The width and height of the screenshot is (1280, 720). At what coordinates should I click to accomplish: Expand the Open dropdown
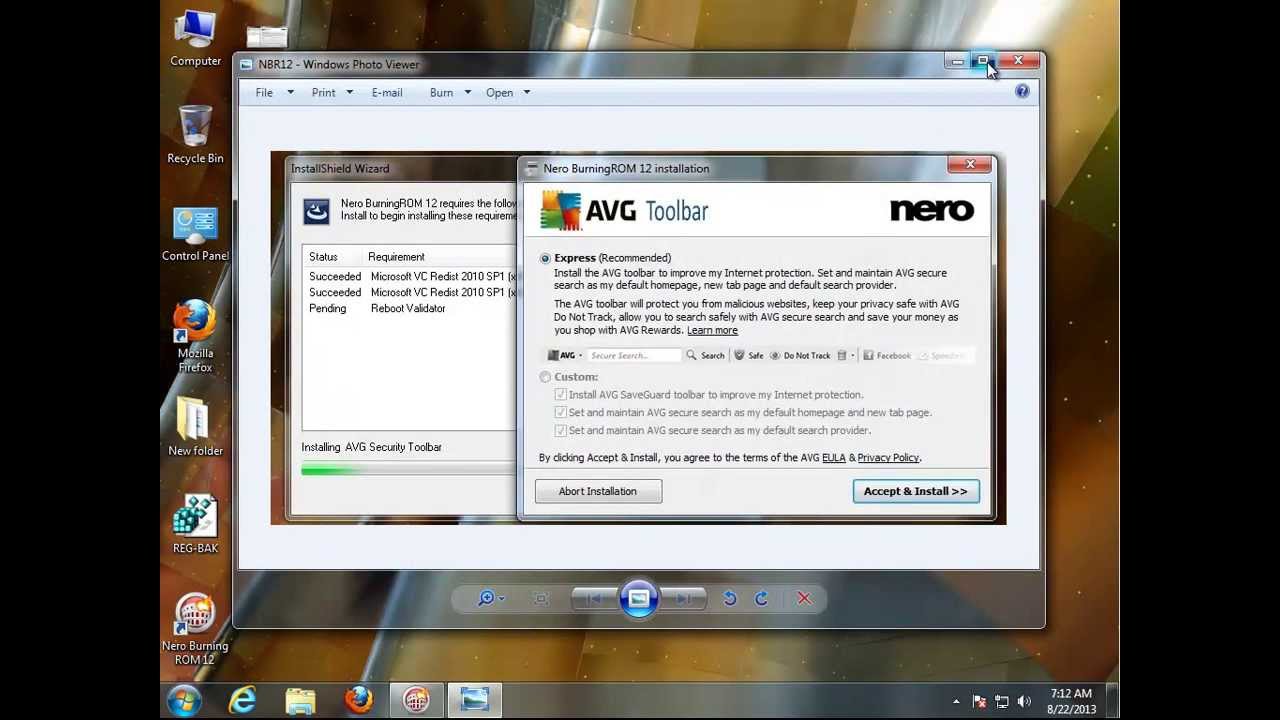526,92
